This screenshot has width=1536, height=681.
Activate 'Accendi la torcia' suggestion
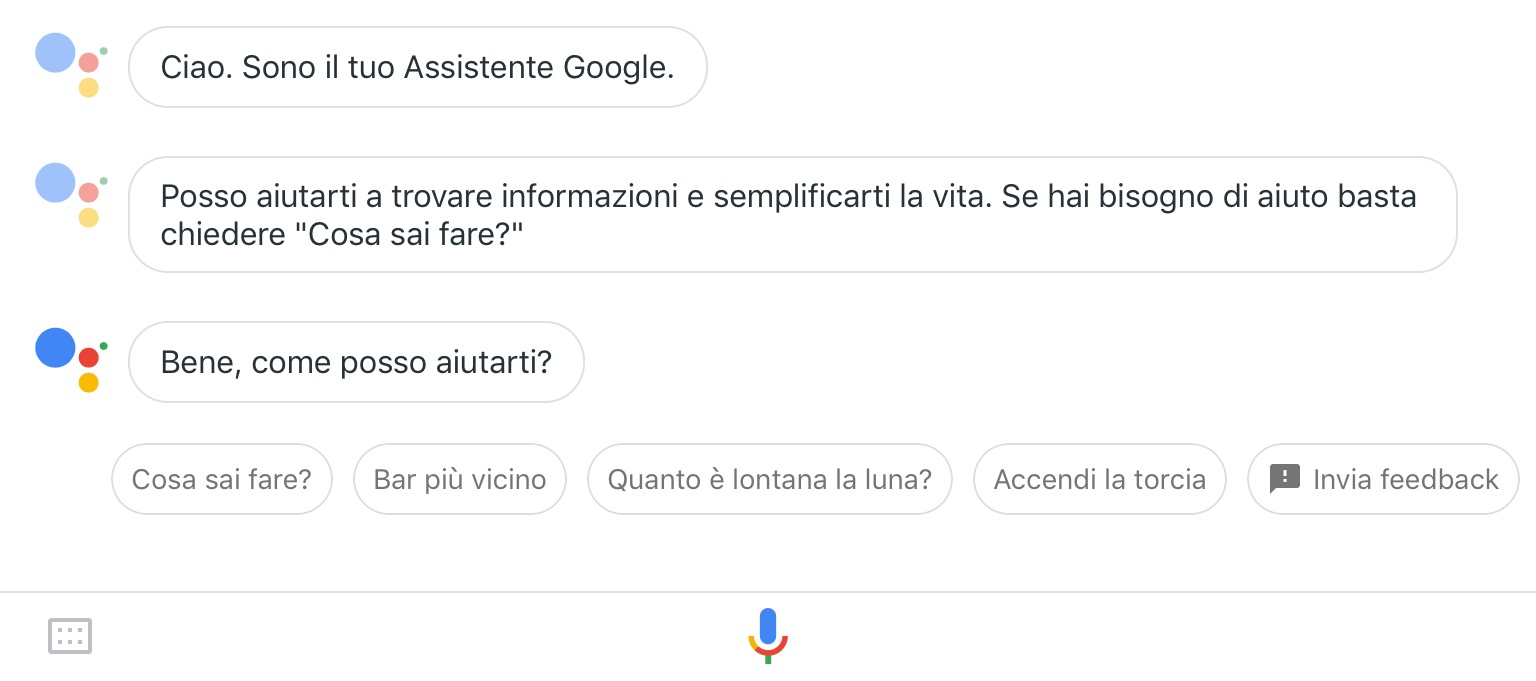click(1099, 479)
